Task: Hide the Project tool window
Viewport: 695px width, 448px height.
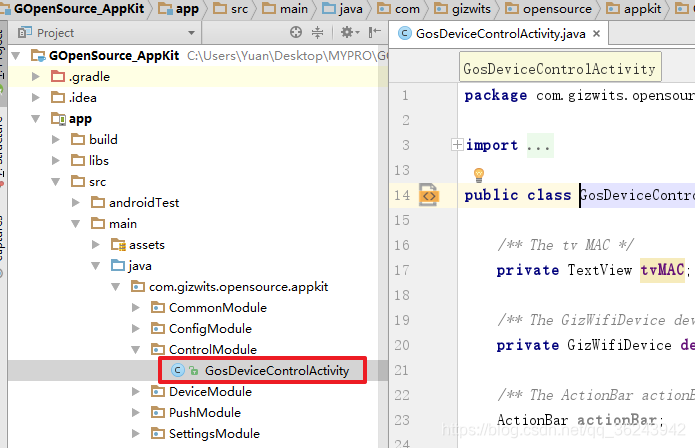Action: click(x=375, y=32)
